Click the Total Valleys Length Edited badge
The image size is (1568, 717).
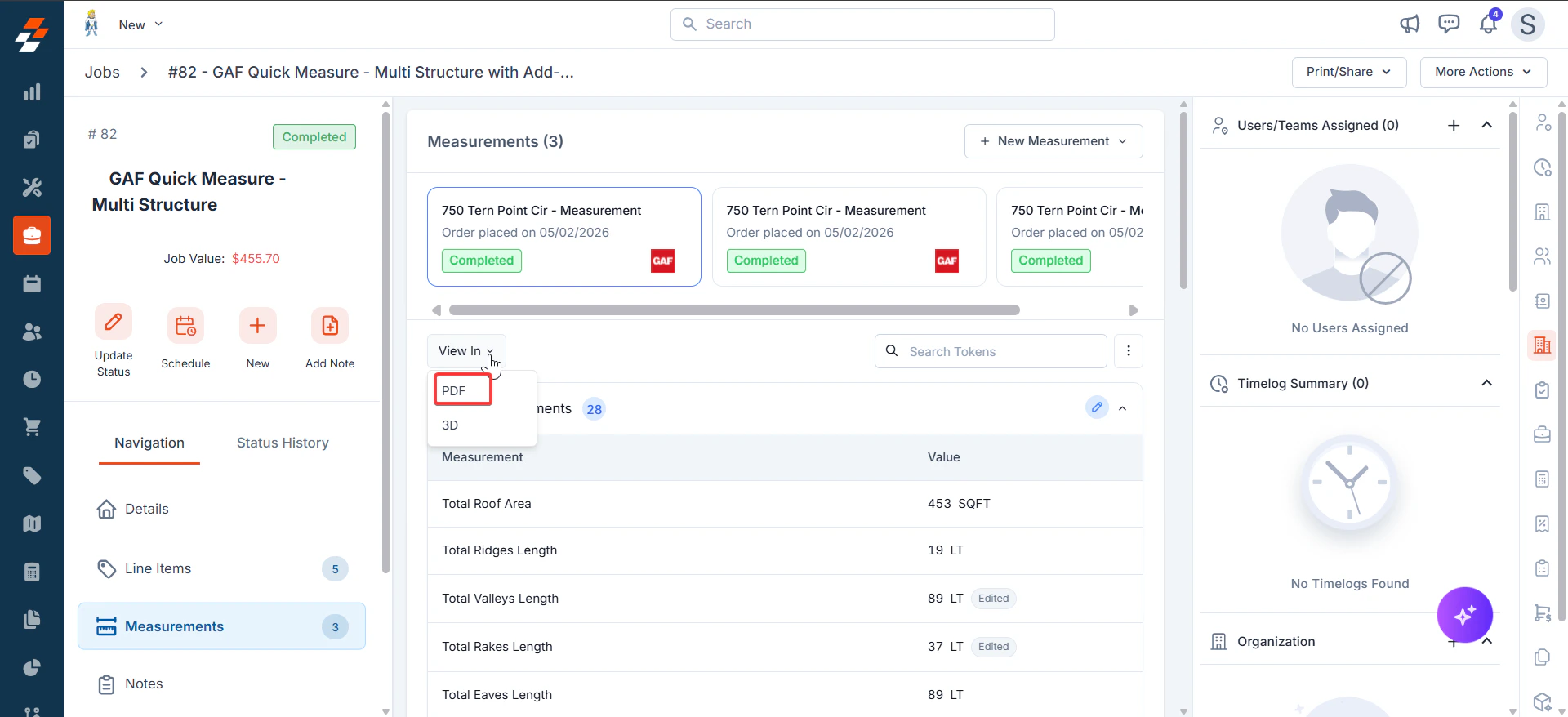(993, 599)
